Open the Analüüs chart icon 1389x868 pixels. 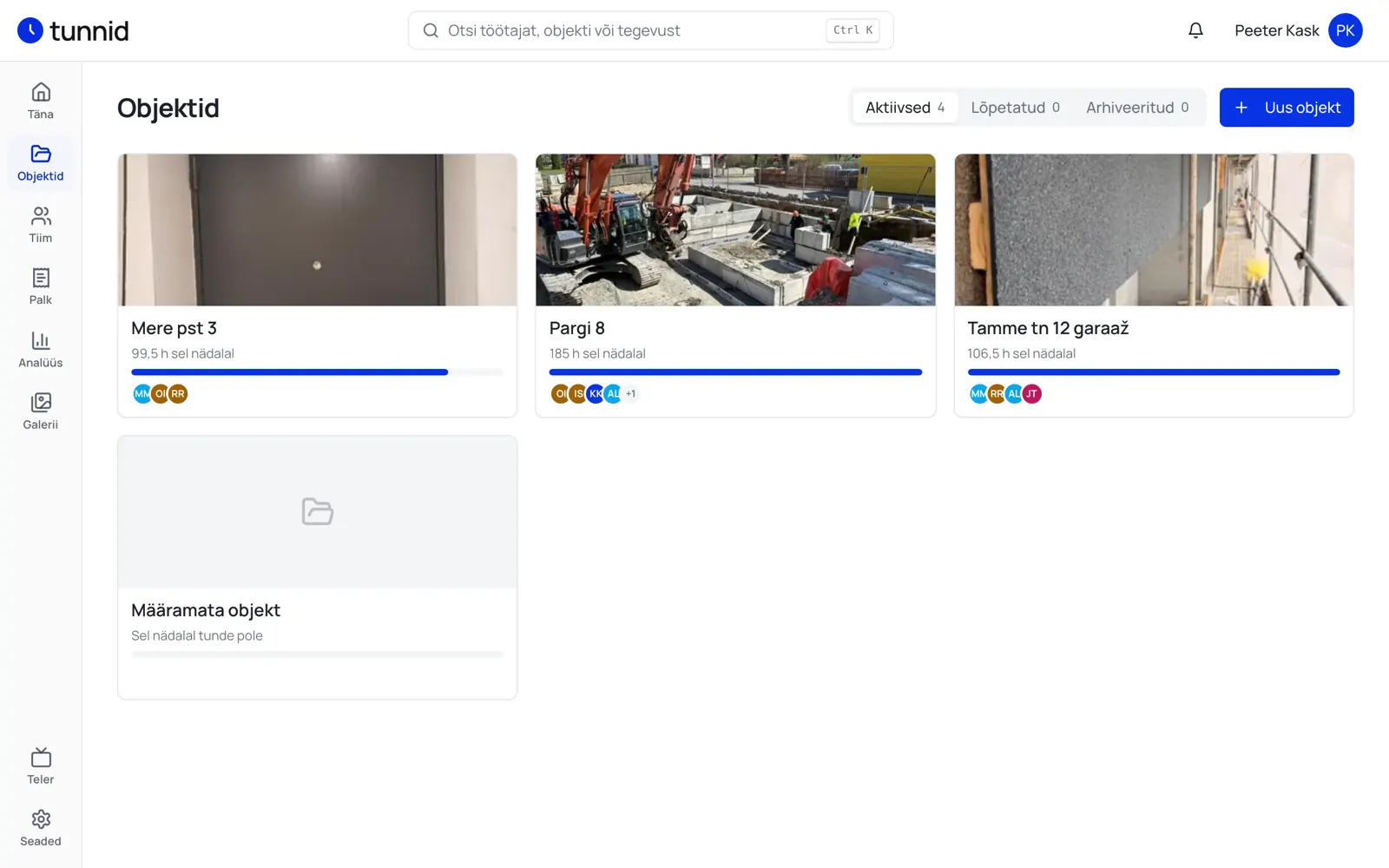click(41, 340)
